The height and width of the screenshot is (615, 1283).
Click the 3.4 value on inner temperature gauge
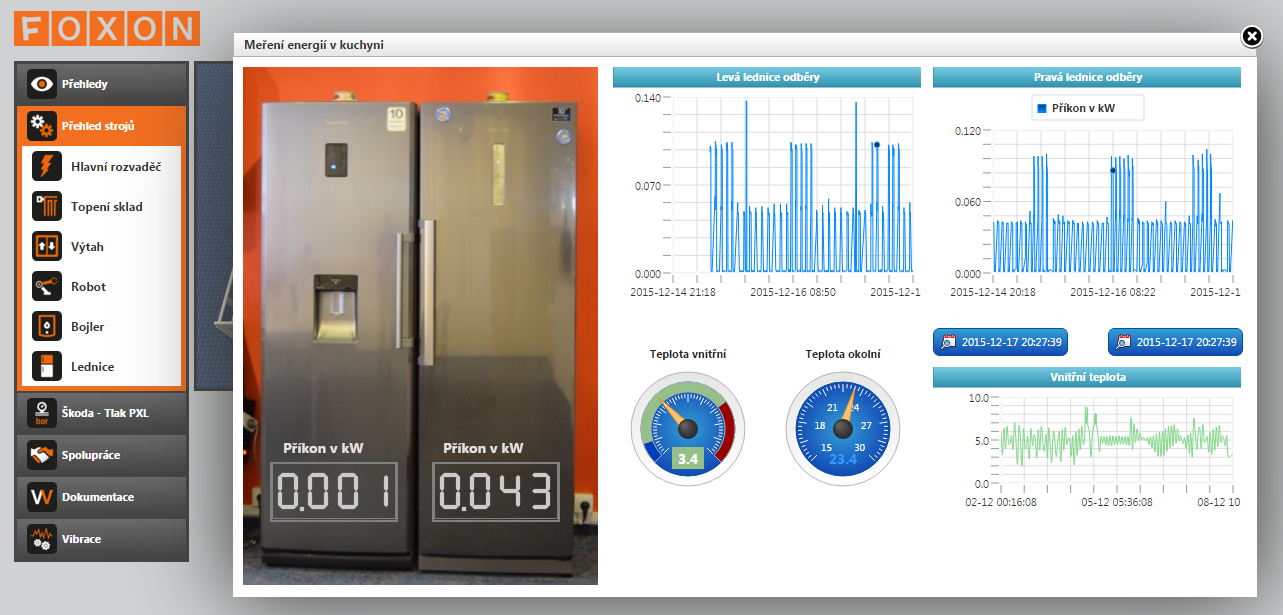pos(688,459)
